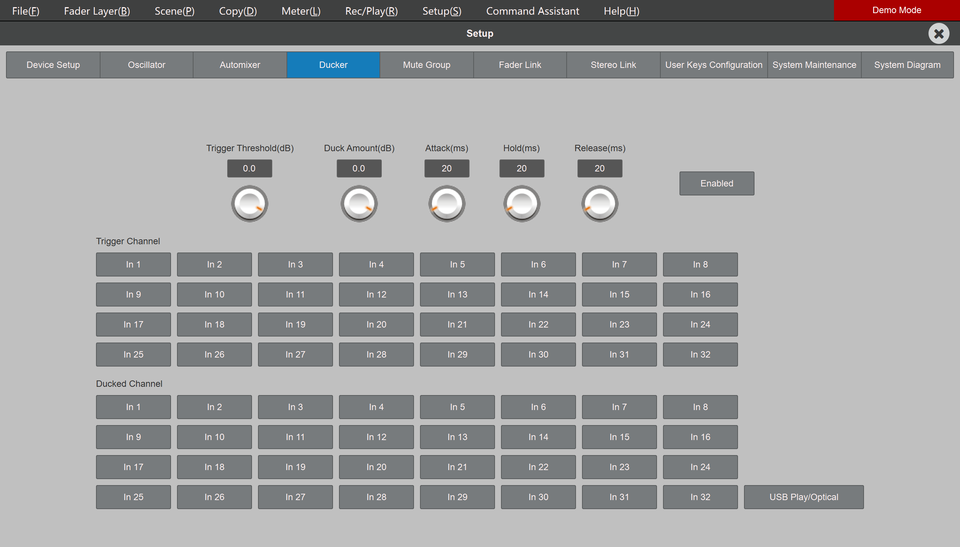Image resolution: width=960 pixels, height=547 pixels.
Task: Open Command Assistant from the menu bar
Action: pyautogui.click(x=532, y=11)
